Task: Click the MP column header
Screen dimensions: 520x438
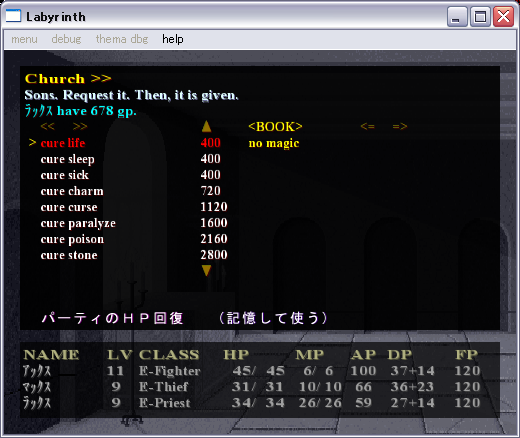Action: [310, 355]
